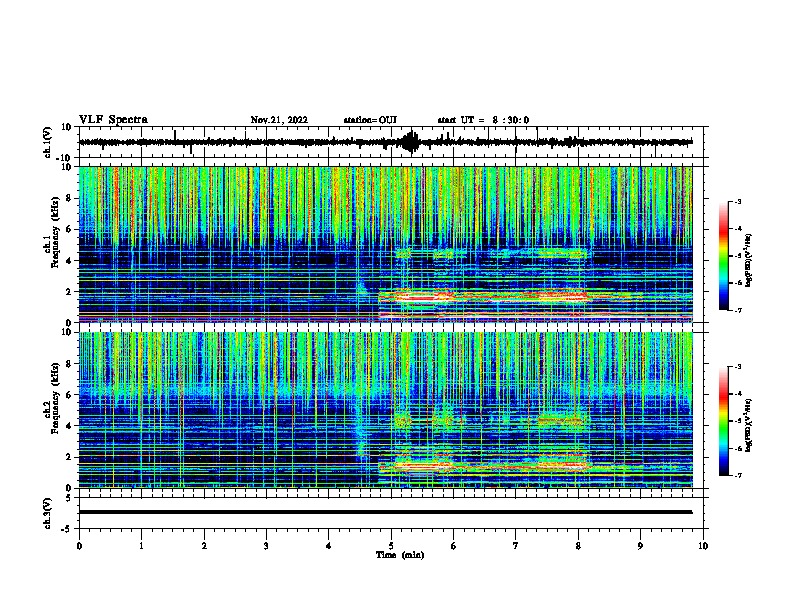Click the "3" tick label on the time axis
This screenshot has width=792, height=612.
(266, 546)
